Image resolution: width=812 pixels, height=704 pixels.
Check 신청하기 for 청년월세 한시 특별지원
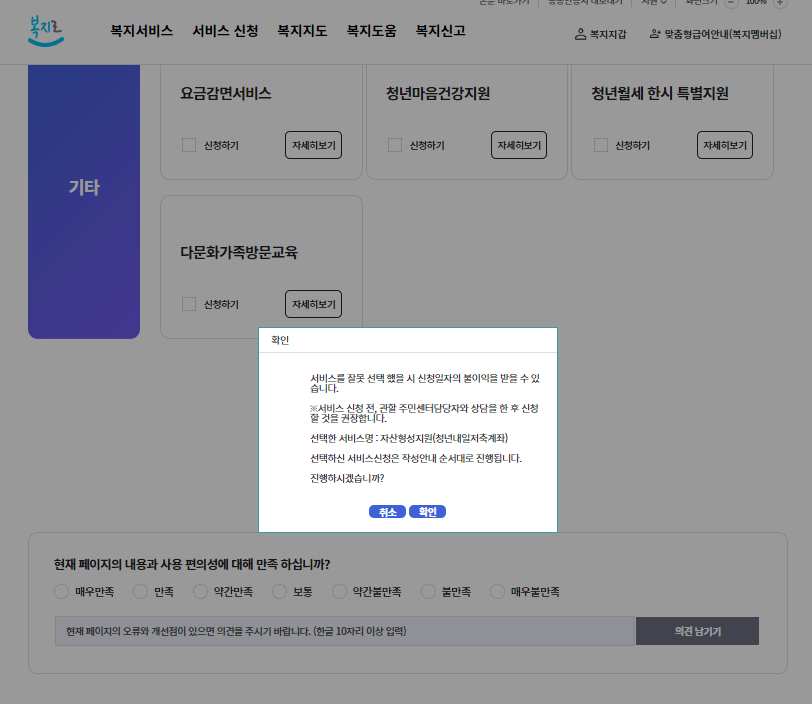pyautogui.click(x=601, y=145)
